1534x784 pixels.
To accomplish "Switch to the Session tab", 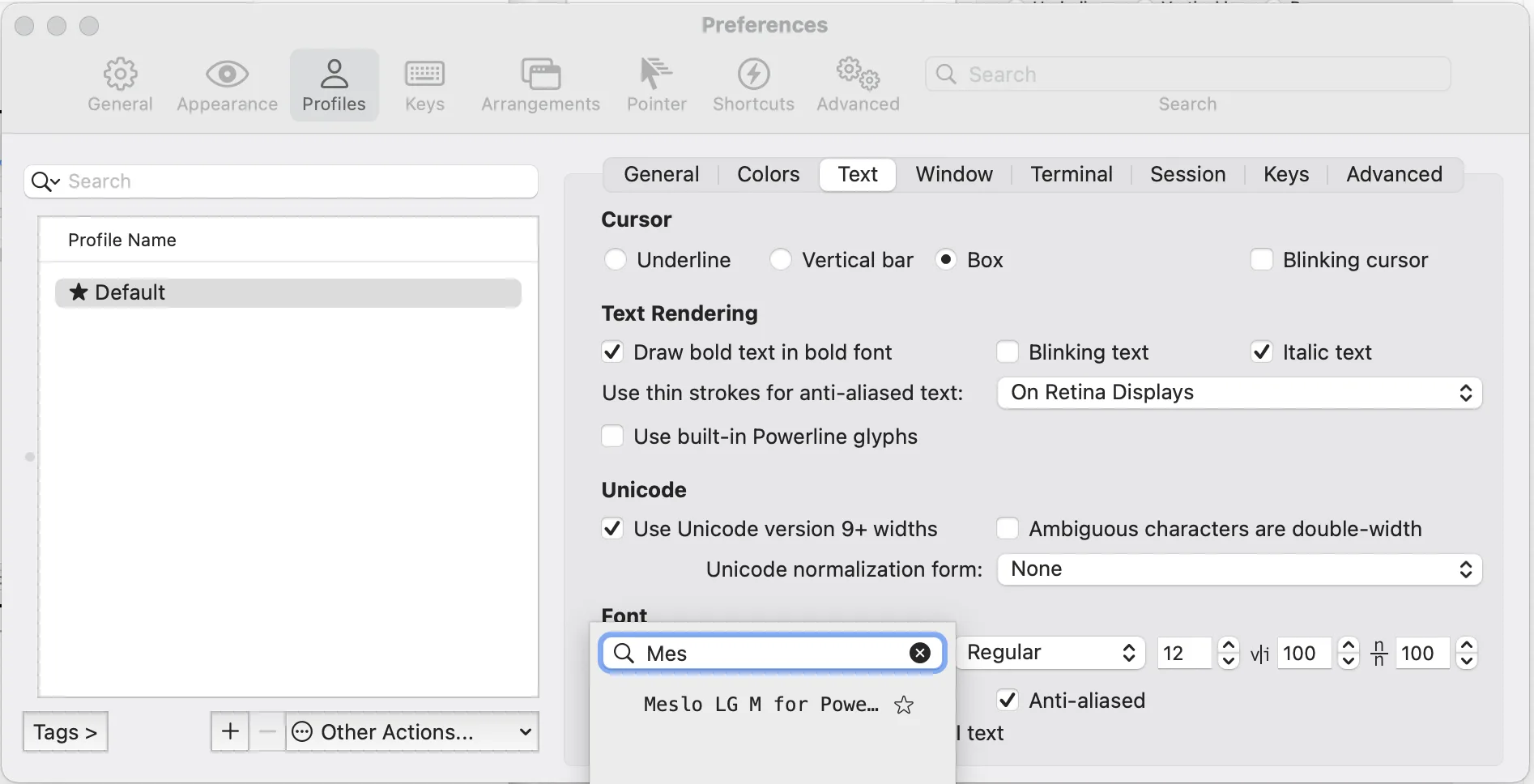I will click(x=1187, y=174).
